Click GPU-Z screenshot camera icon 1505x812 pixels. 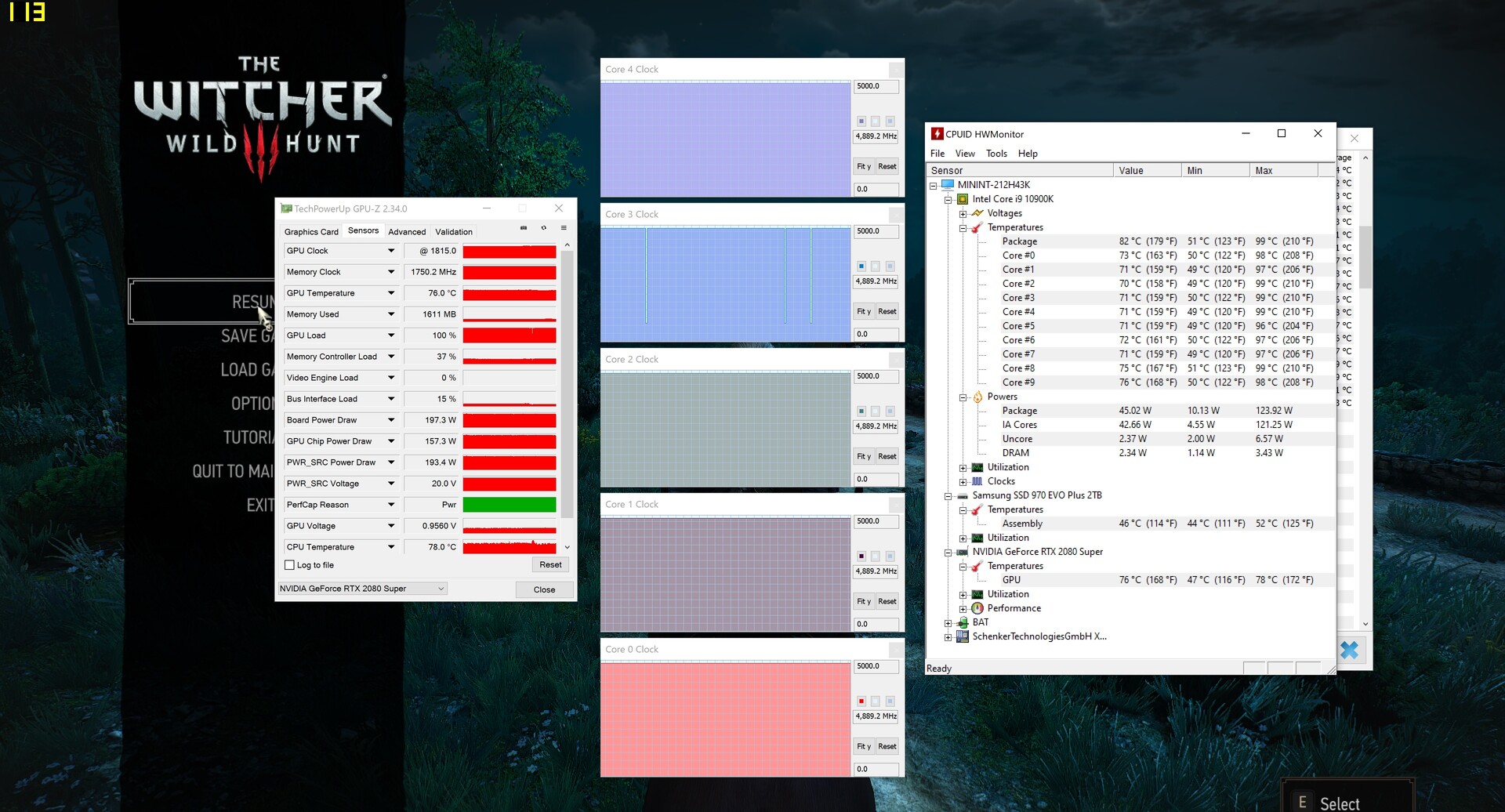(524, 228)
